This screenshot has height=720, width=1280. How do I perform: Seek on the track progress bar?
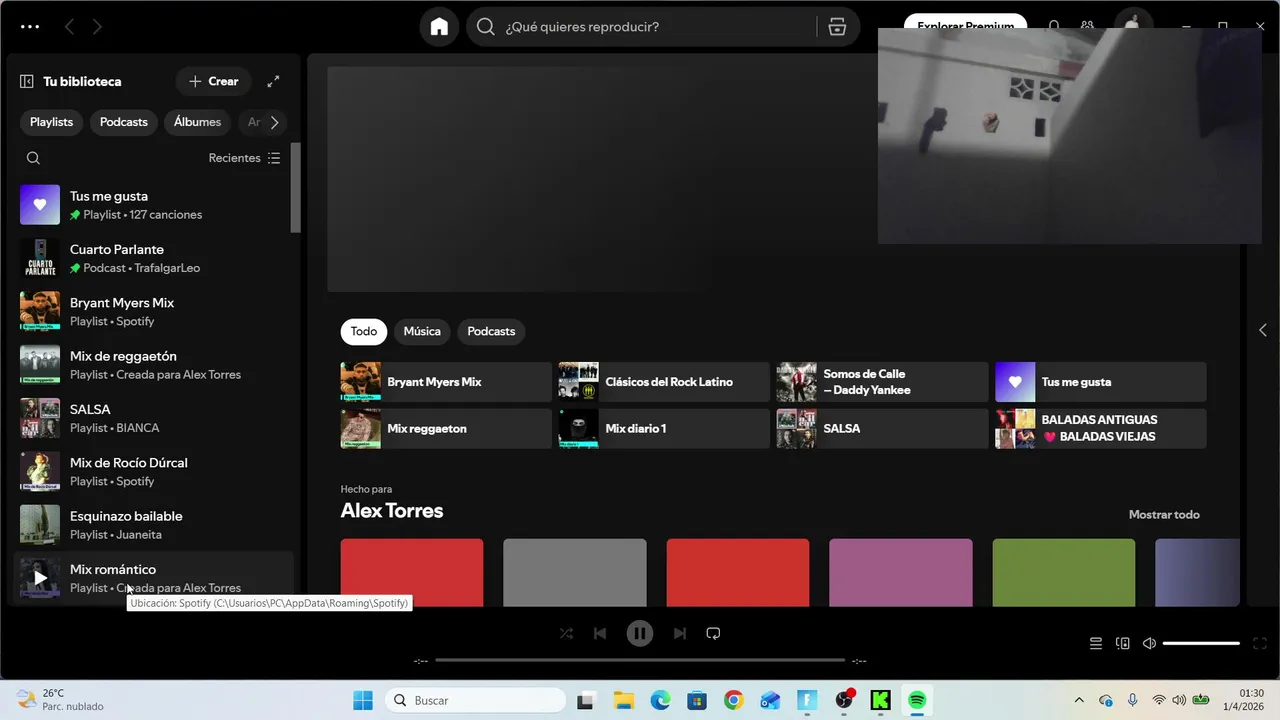pyautogui.click(x=640, y=660)
